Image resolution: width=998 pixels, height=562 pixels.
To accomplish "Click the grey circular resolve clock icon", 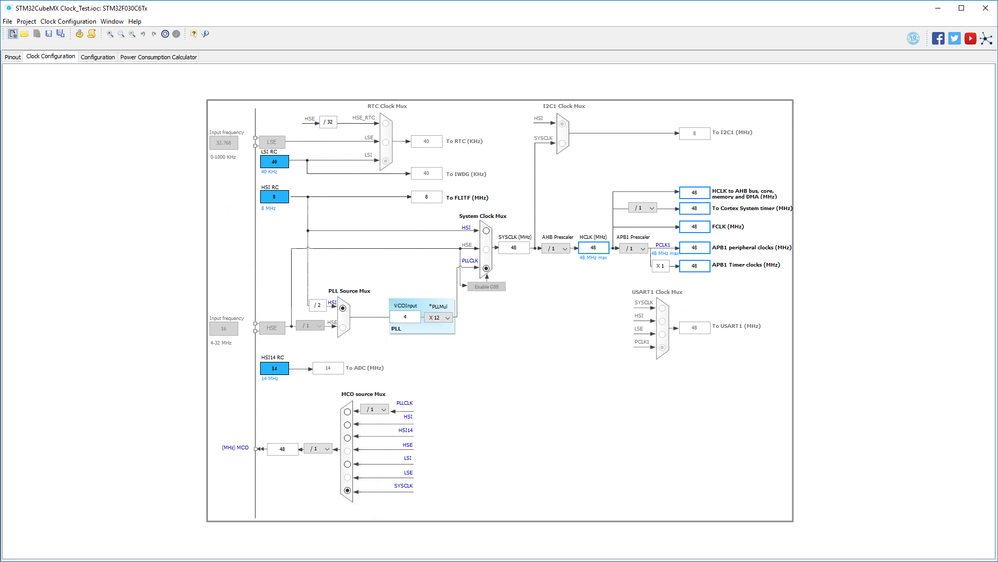I will tap(176, 34).
